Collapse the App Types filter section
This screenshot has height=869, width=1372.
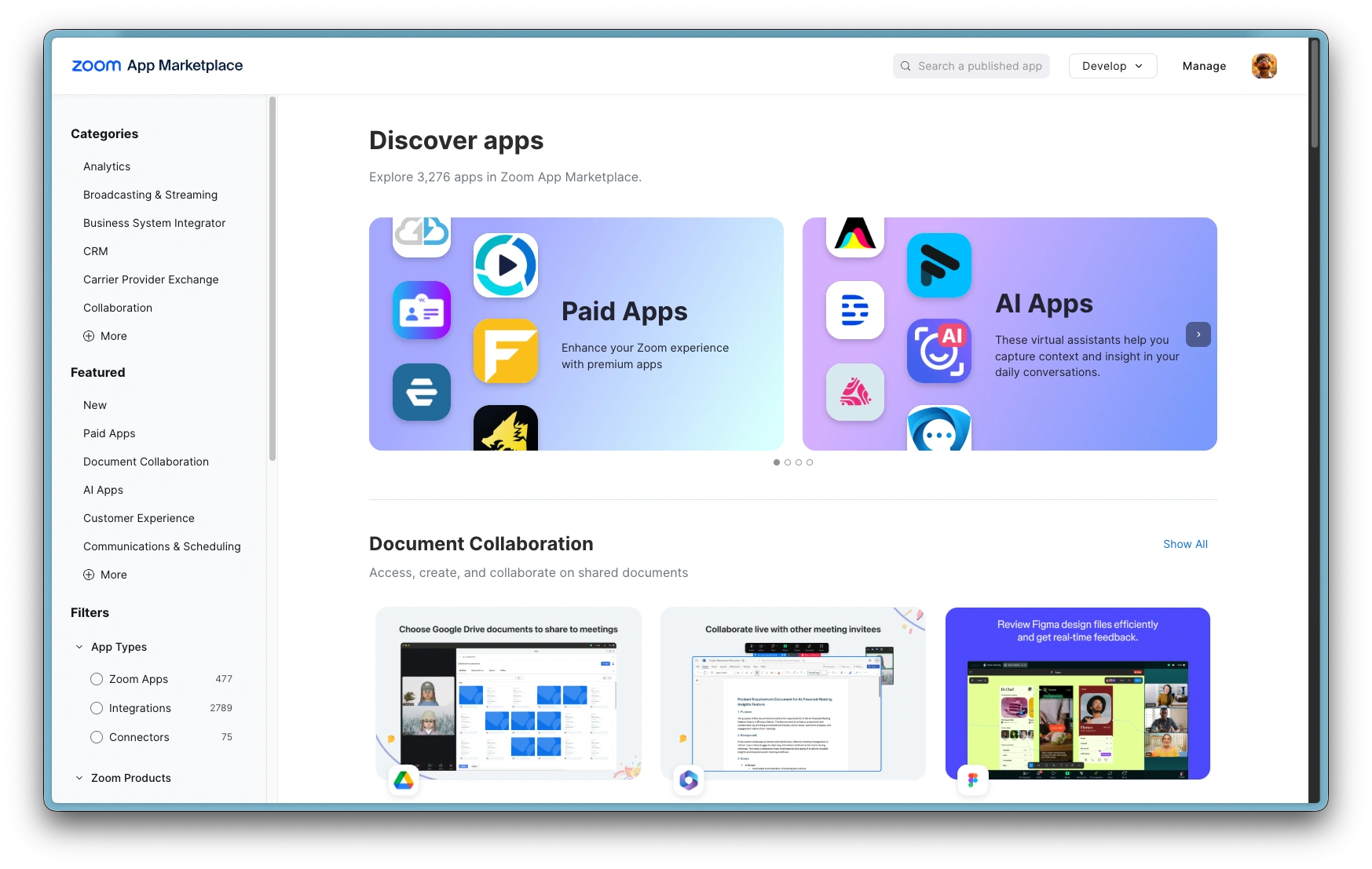[79, 647]
